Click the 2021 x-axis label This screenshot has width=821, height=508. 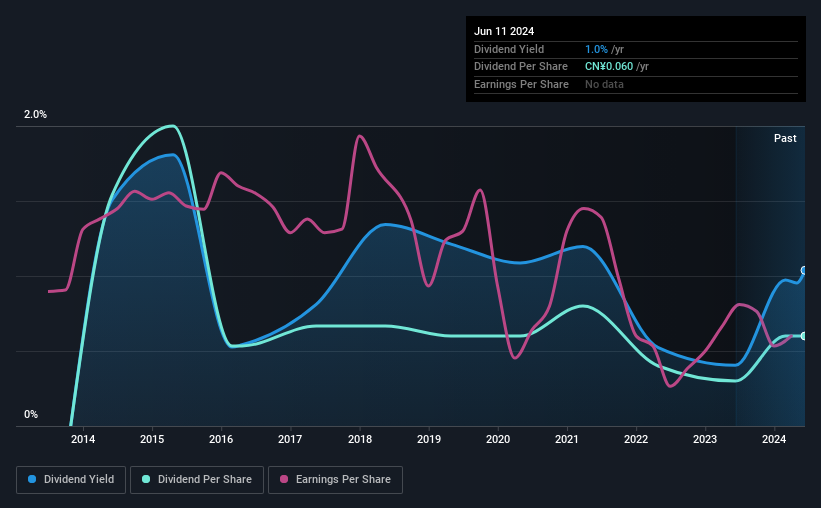click(x=567, y=439)
